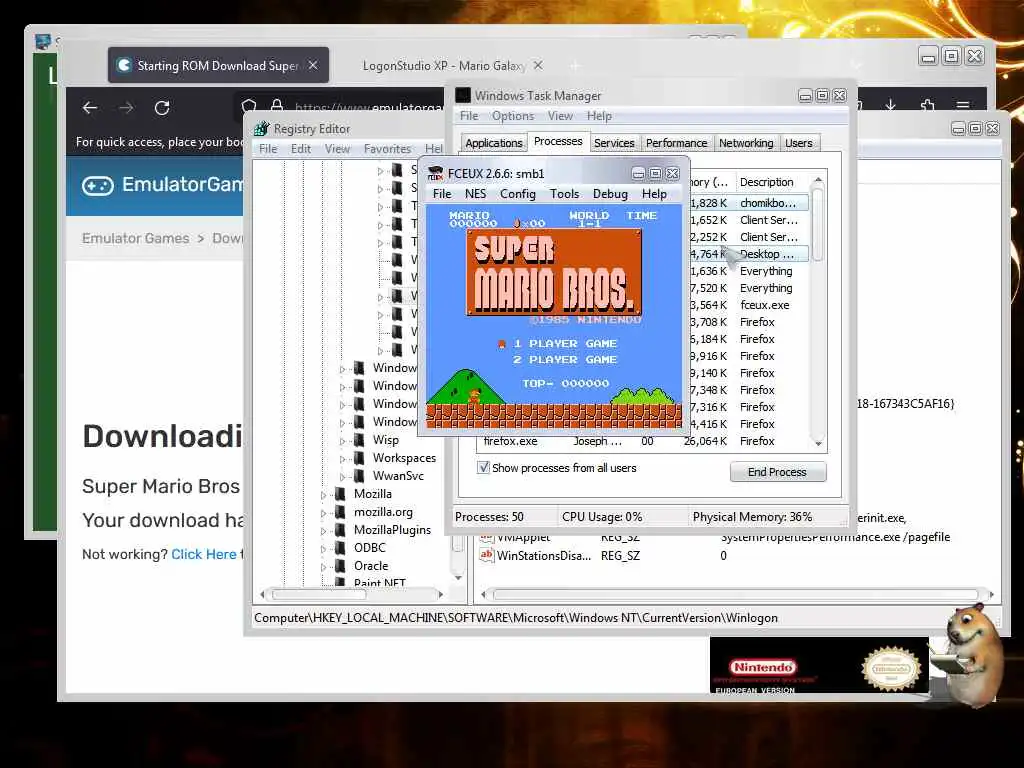Expand the WwanSvc registry key
Viewport: 1024px width, 768px height.
click(x=342, y=477)
